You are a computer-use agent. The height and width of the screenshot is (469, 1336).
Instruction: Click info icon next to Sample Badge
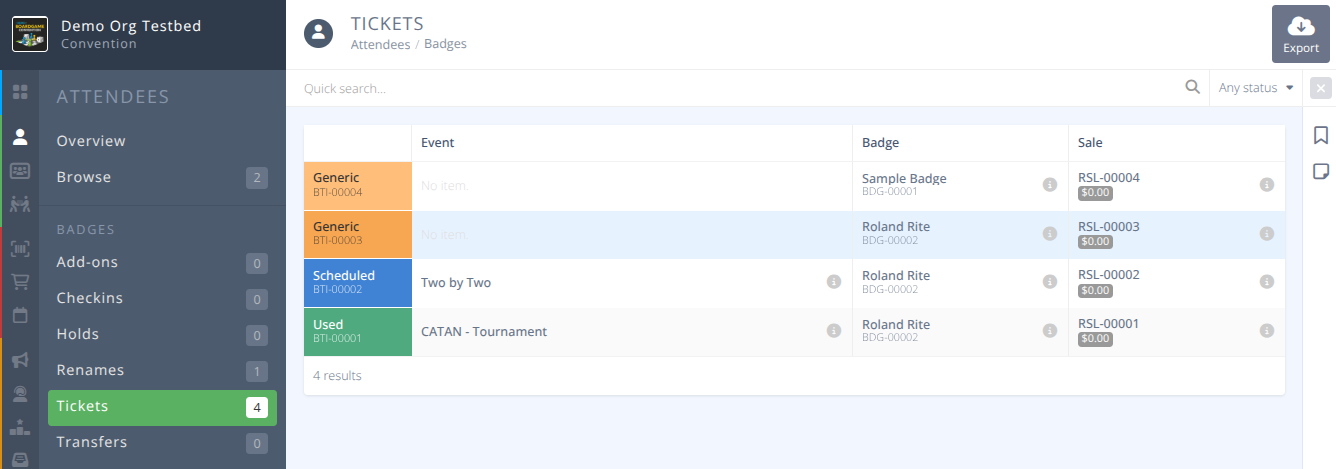coord(1049,185)
